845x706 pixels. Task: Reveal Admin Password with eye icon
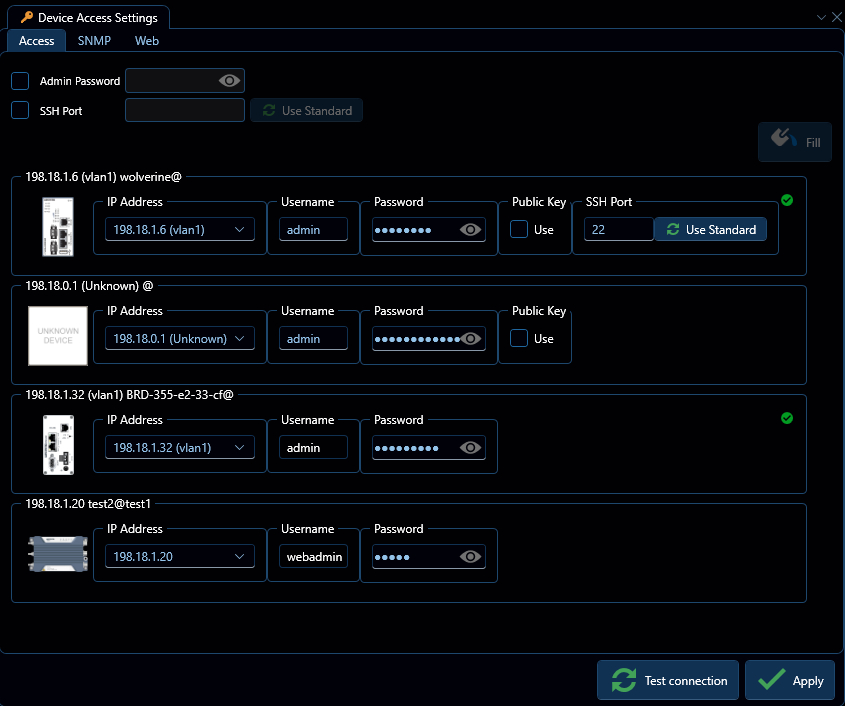(x=229, y=81)
